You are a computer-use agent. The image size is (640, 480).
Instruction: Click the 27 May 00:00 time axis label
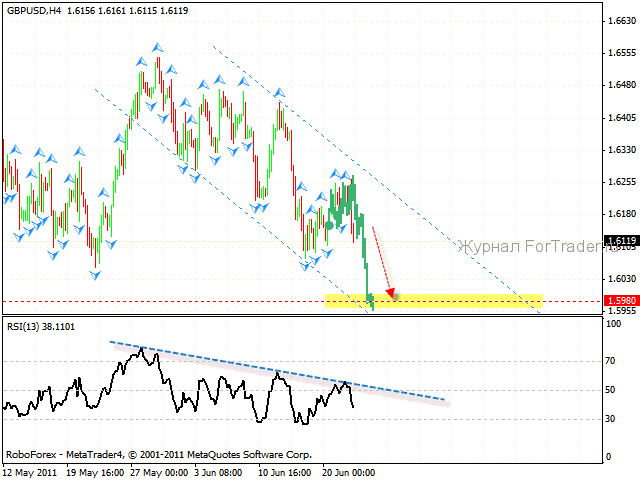coord(159,473)
